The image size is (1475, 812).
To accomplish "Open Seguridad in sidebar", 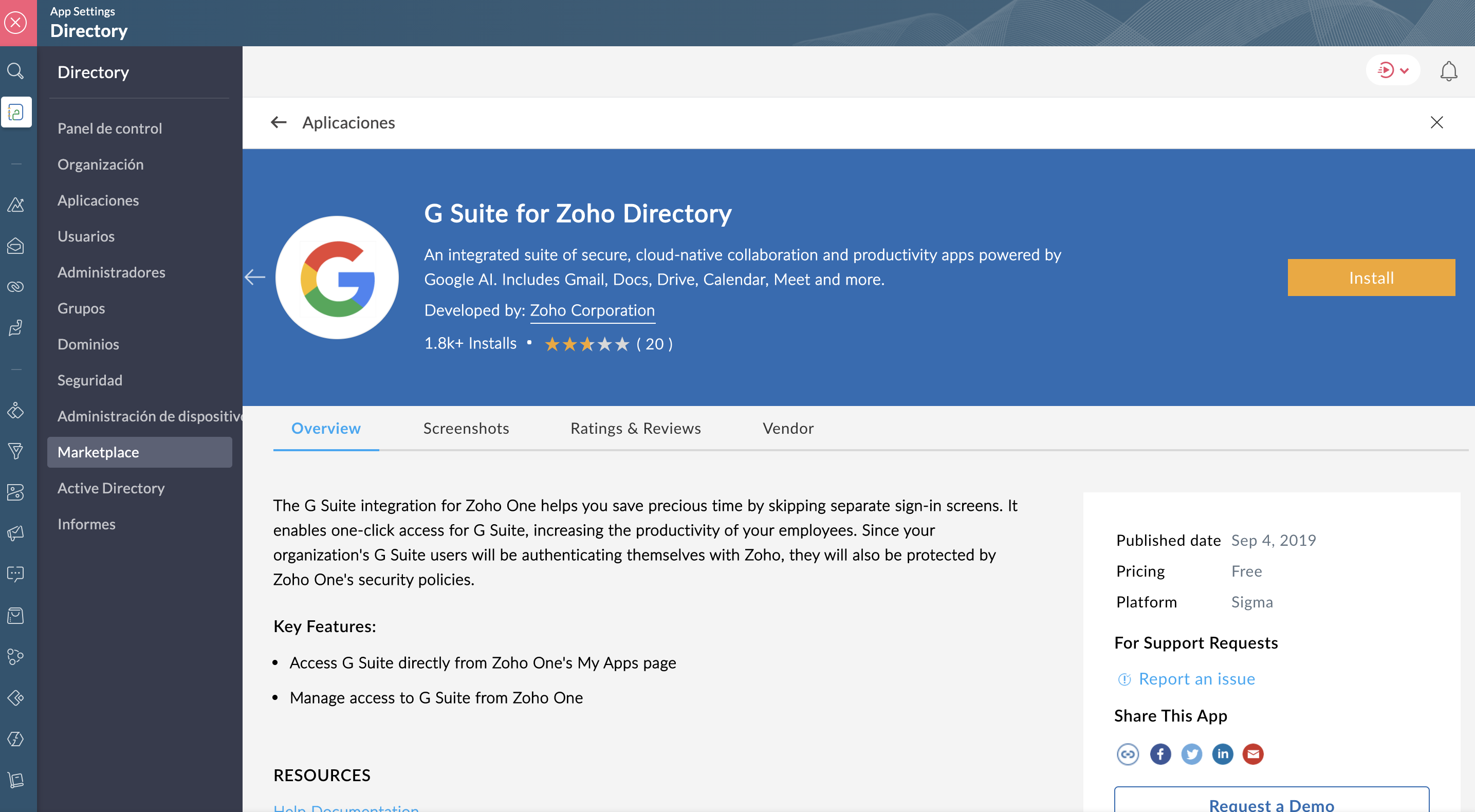I will 90,380.
